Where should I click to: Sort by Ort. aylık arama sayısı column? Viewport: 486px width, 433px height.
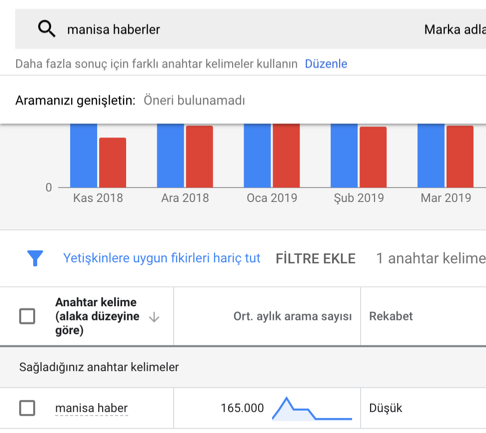point(292,316)
